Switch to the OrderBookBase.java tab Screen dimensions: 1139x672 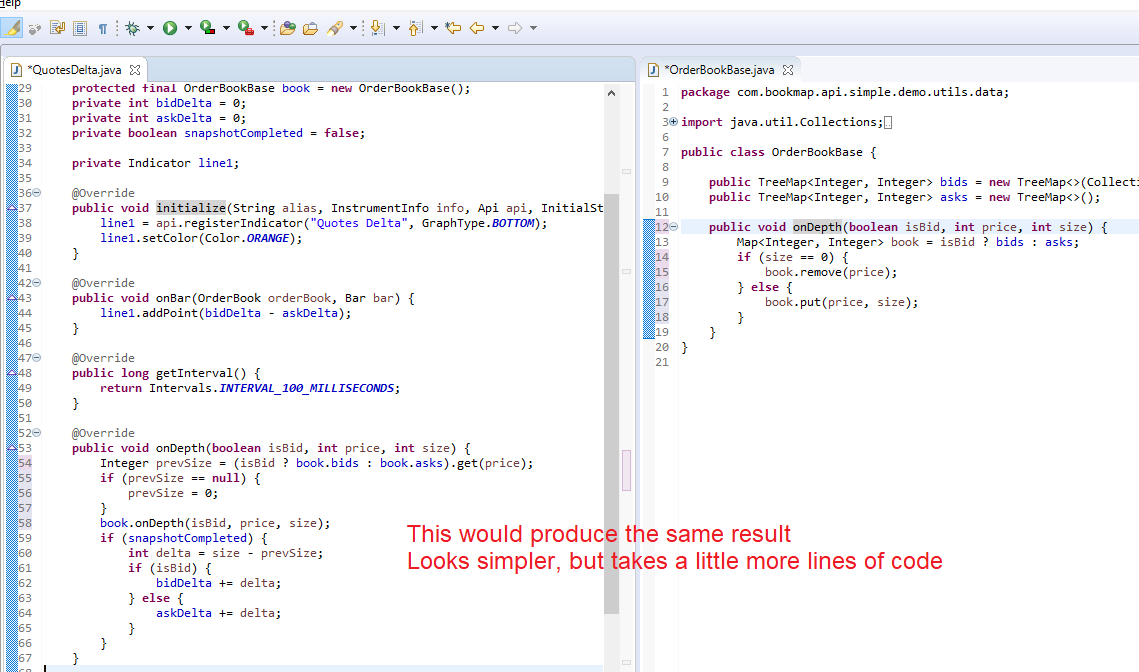(718, 71)
